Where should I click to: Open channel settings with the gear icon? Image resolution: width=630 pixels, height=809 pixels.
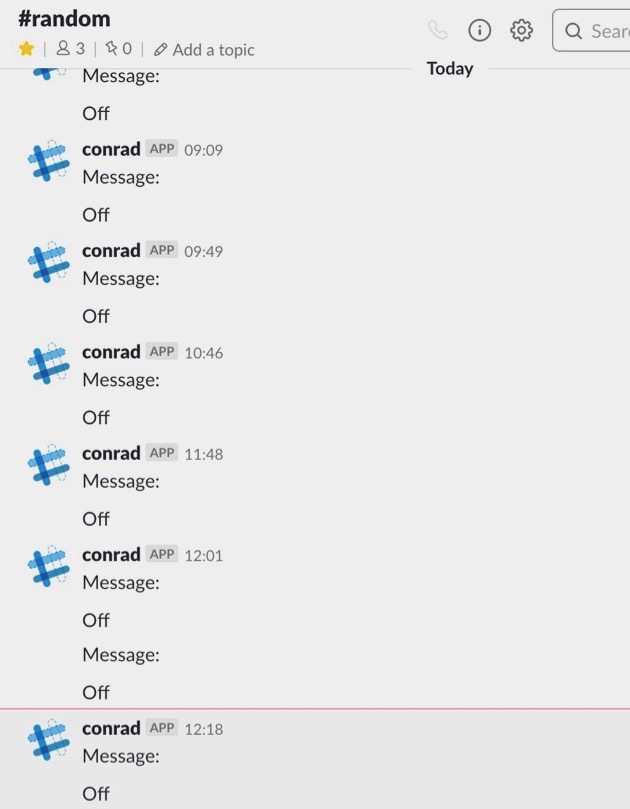click(x=521, y=30)
